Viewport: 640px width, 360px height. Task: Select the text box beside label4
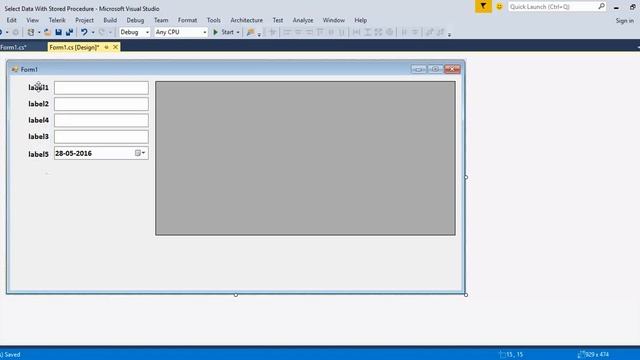(101, 120)
